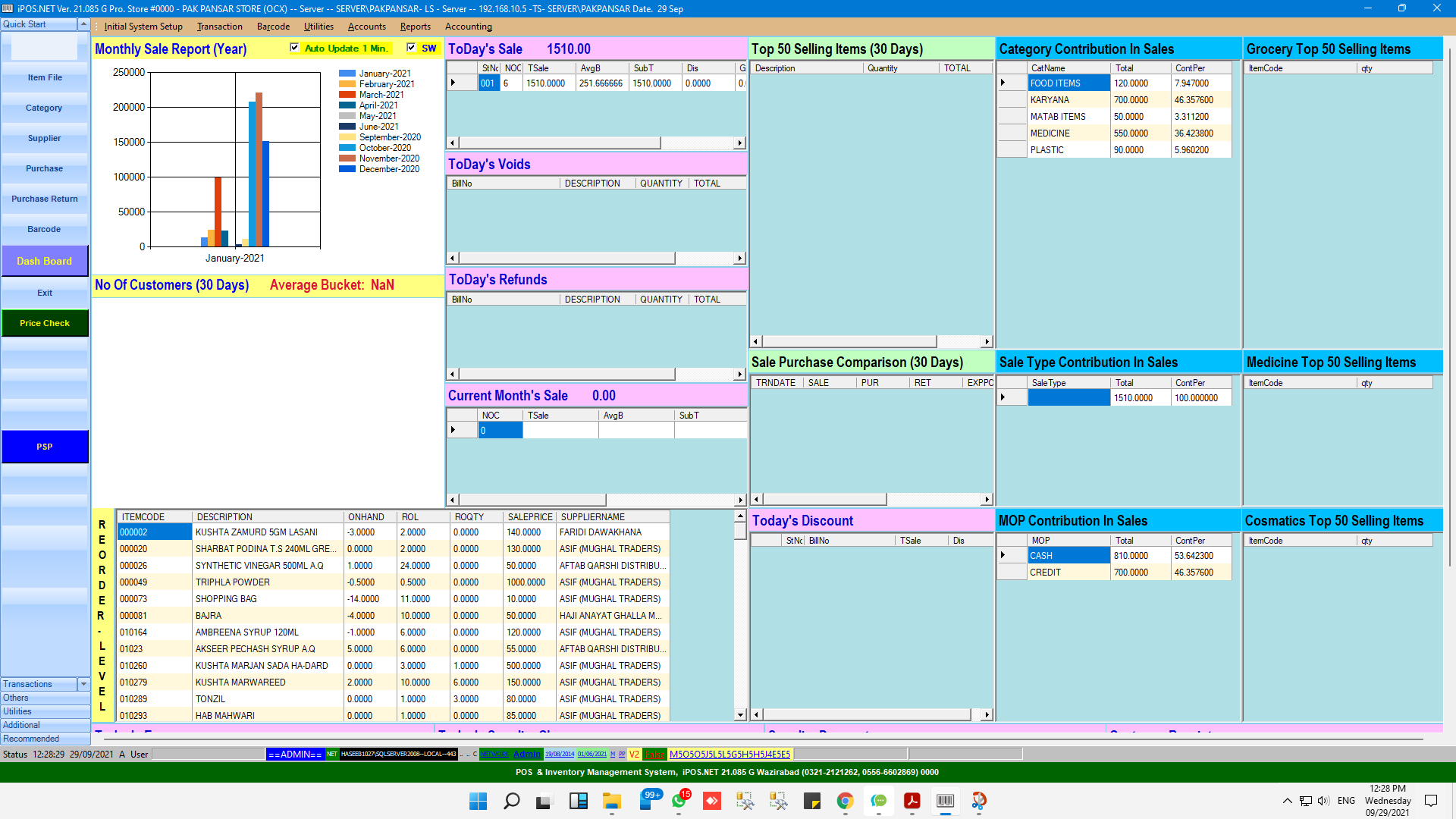Click the Price Check button
The image size is (1456, 819).
click(x=45, y=323)
